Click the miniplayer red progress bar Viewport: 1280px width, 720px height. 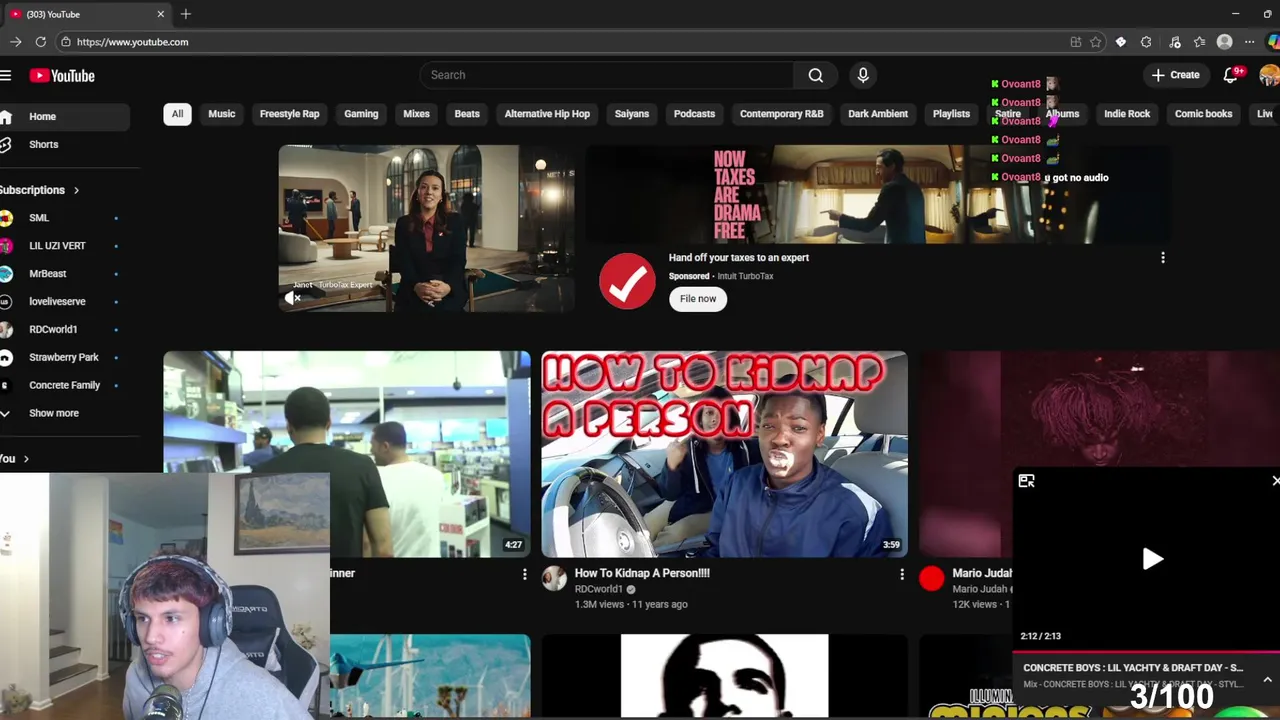(x=1146, y=651)
